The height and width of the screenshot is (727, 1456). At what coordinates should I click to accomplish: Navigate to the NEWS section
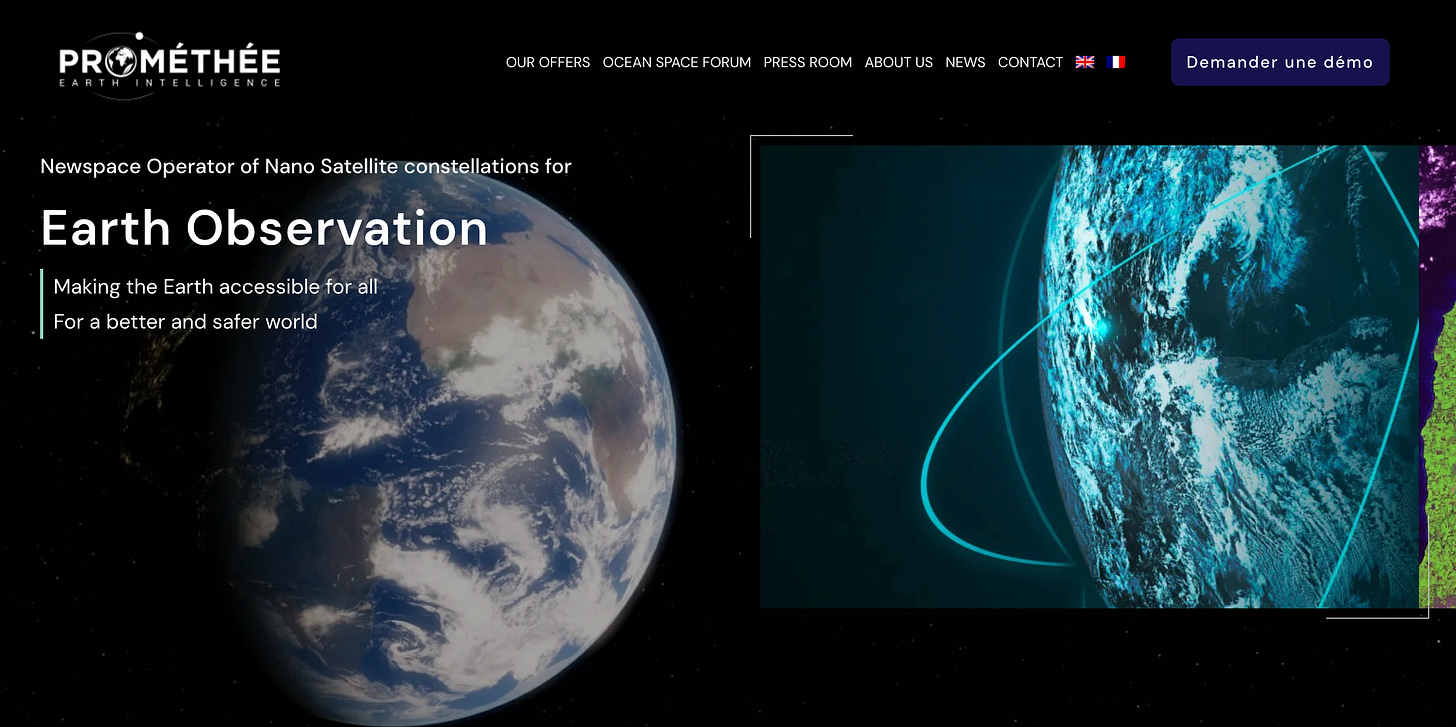[965, 62]
